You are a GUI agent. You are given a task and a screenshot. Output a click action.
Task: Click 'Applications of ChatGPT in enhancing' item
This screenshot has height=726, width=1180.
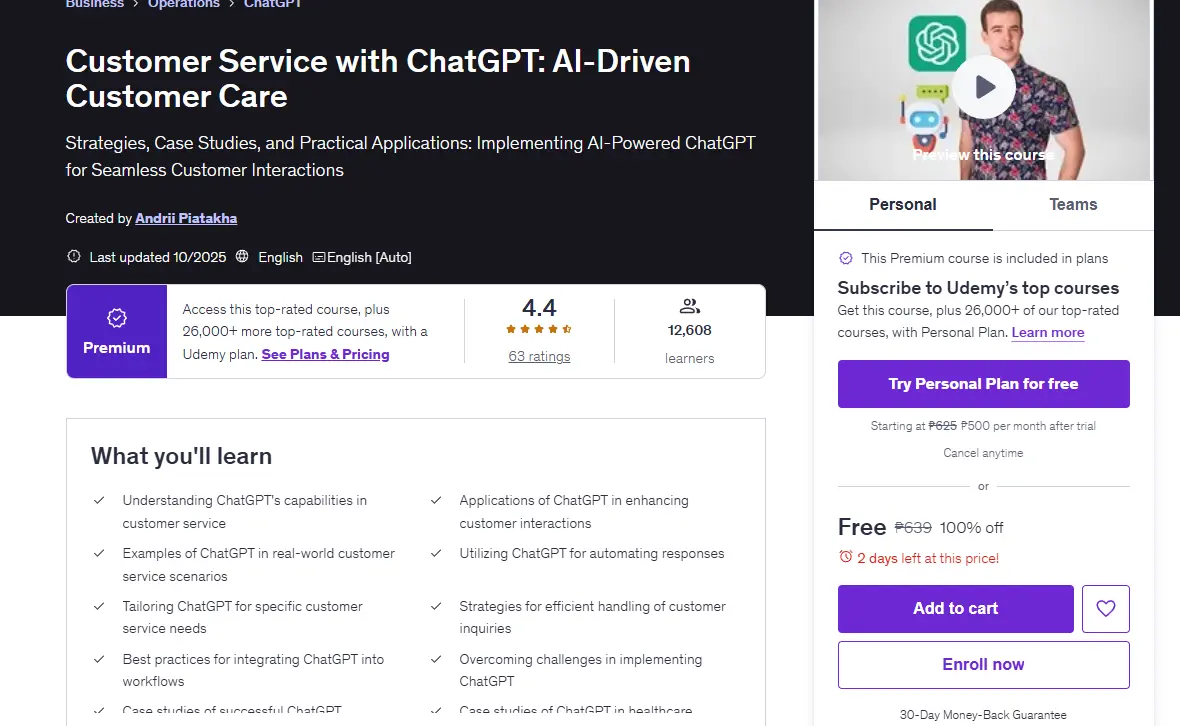[x=573, y=512]
